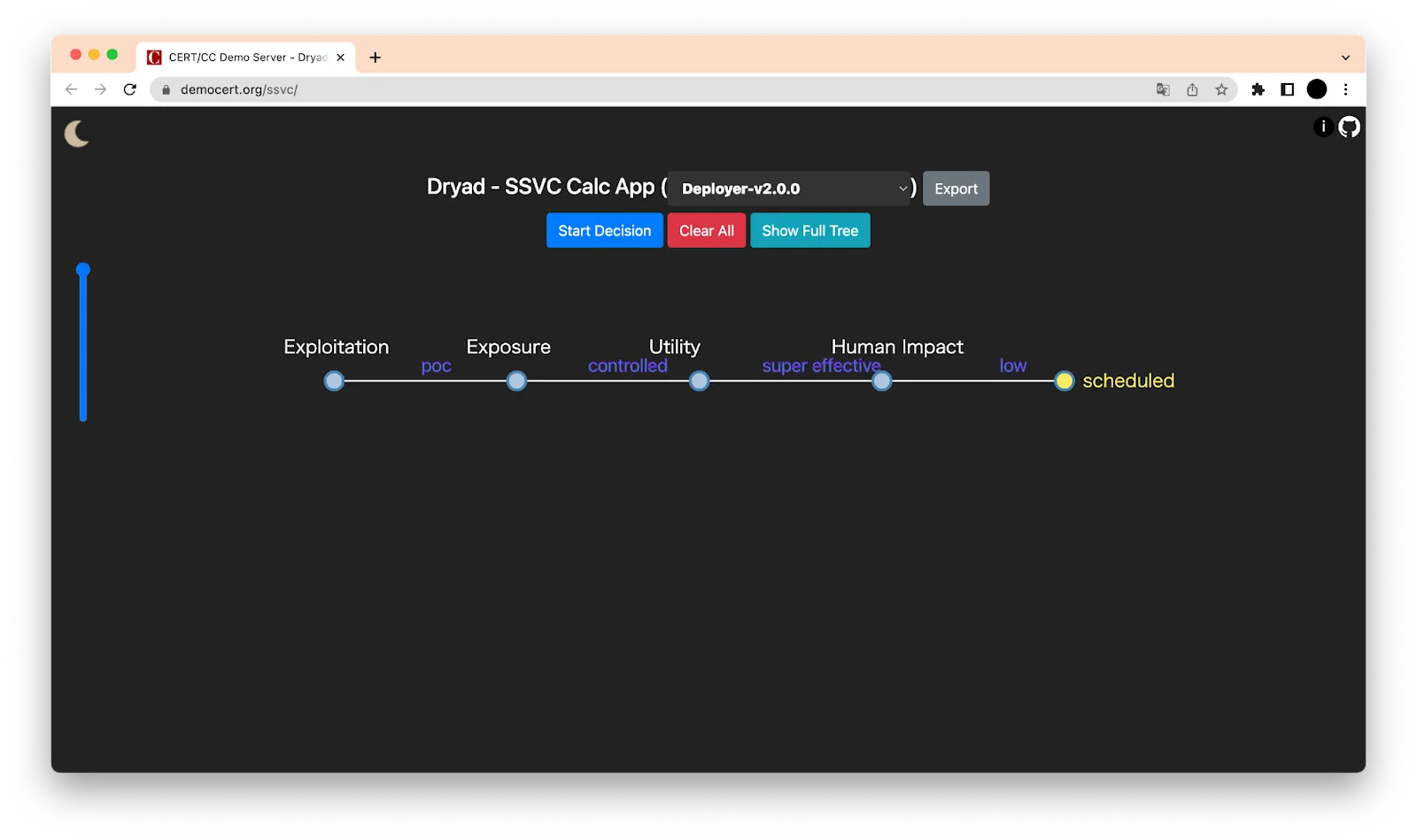Viewport: 1417px width, 840px height.
Task: Select the CERT/CC Demo Server tab
Action: (246, 58)
